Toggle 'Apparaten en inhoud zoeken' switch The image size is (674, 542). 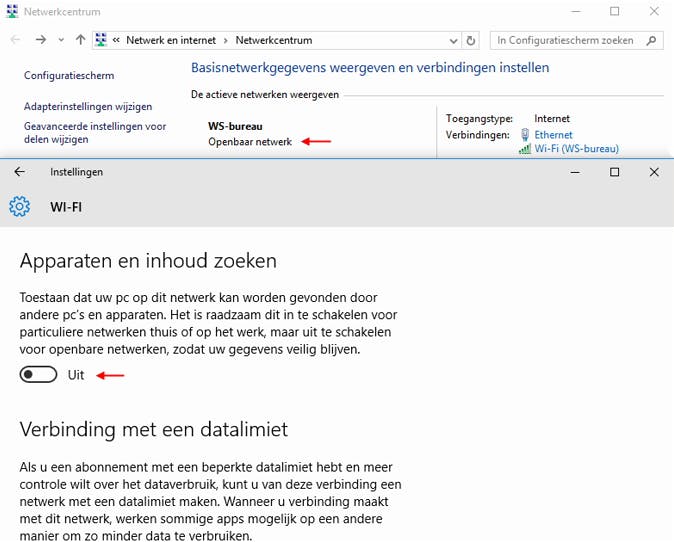pyautogui.click(x=38, y=375)
